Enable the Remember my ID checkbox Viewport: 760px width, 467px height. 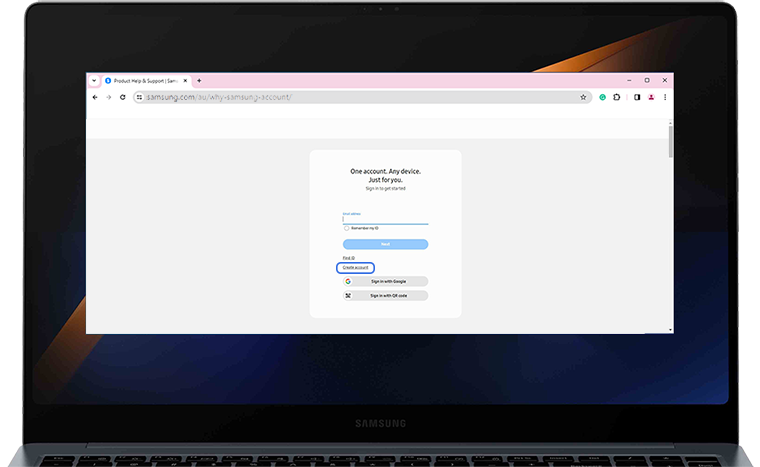coord(346,228)
